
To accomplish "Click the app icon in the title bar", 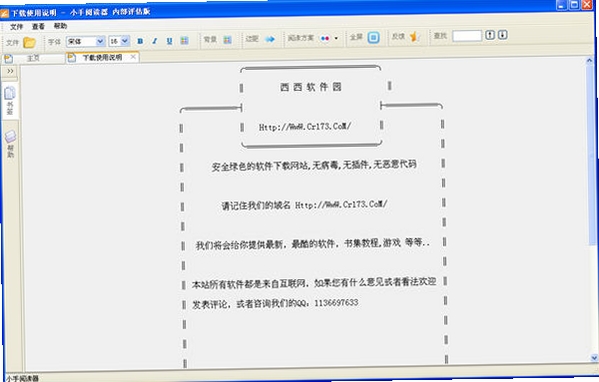I will (x=5, y=14).
